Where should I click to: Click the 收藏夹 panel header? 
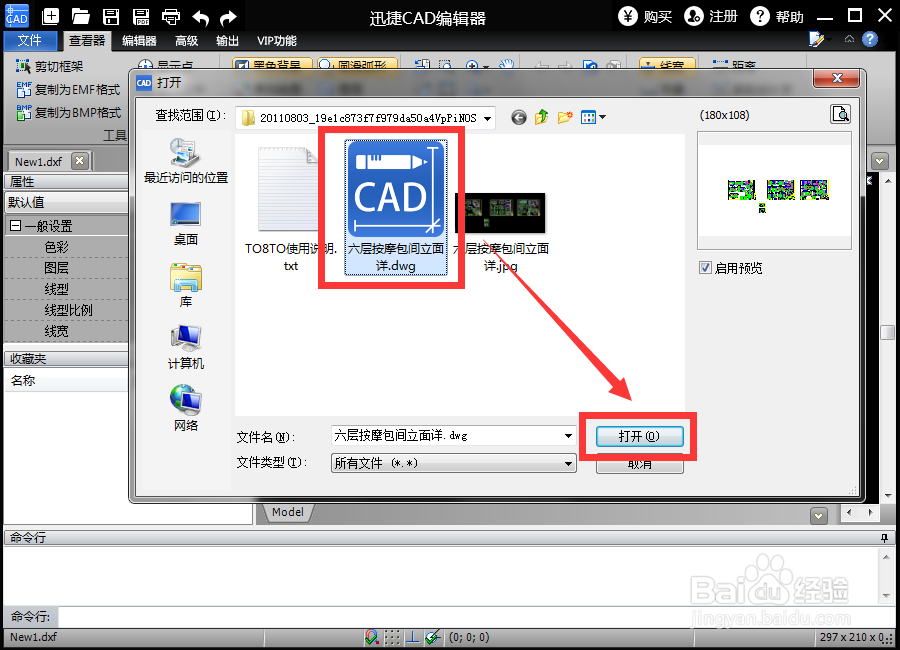66,359
